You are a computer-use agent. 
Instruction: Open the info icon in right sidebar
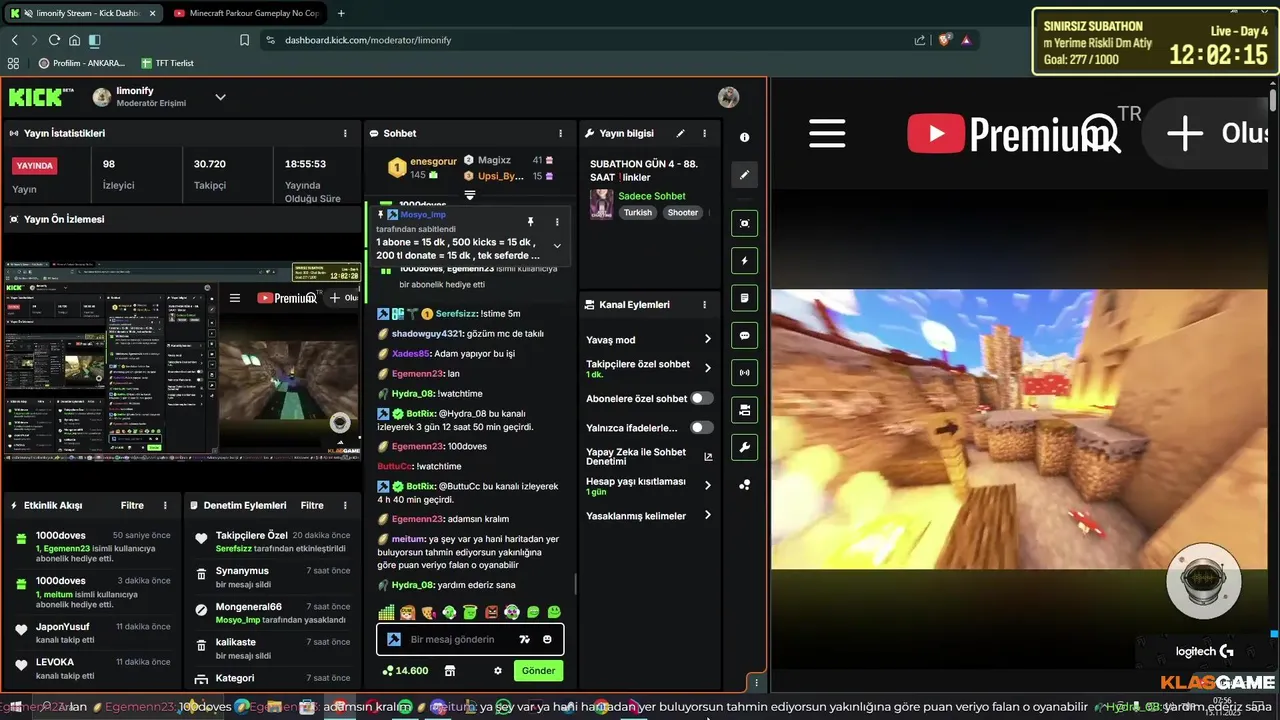coord(744,137)
